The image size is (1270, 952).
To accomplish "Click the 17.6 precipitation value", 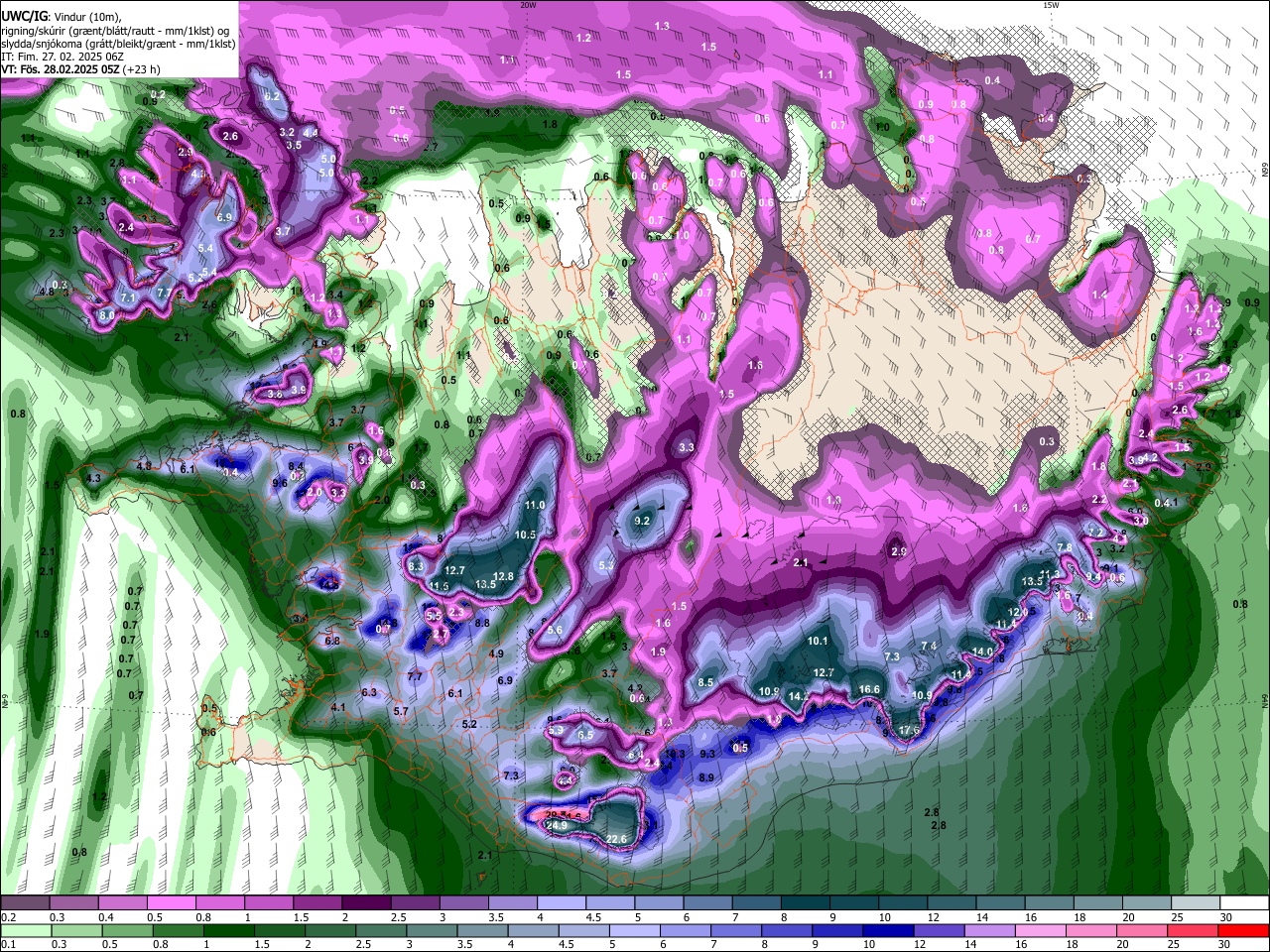I will (908, 730).
